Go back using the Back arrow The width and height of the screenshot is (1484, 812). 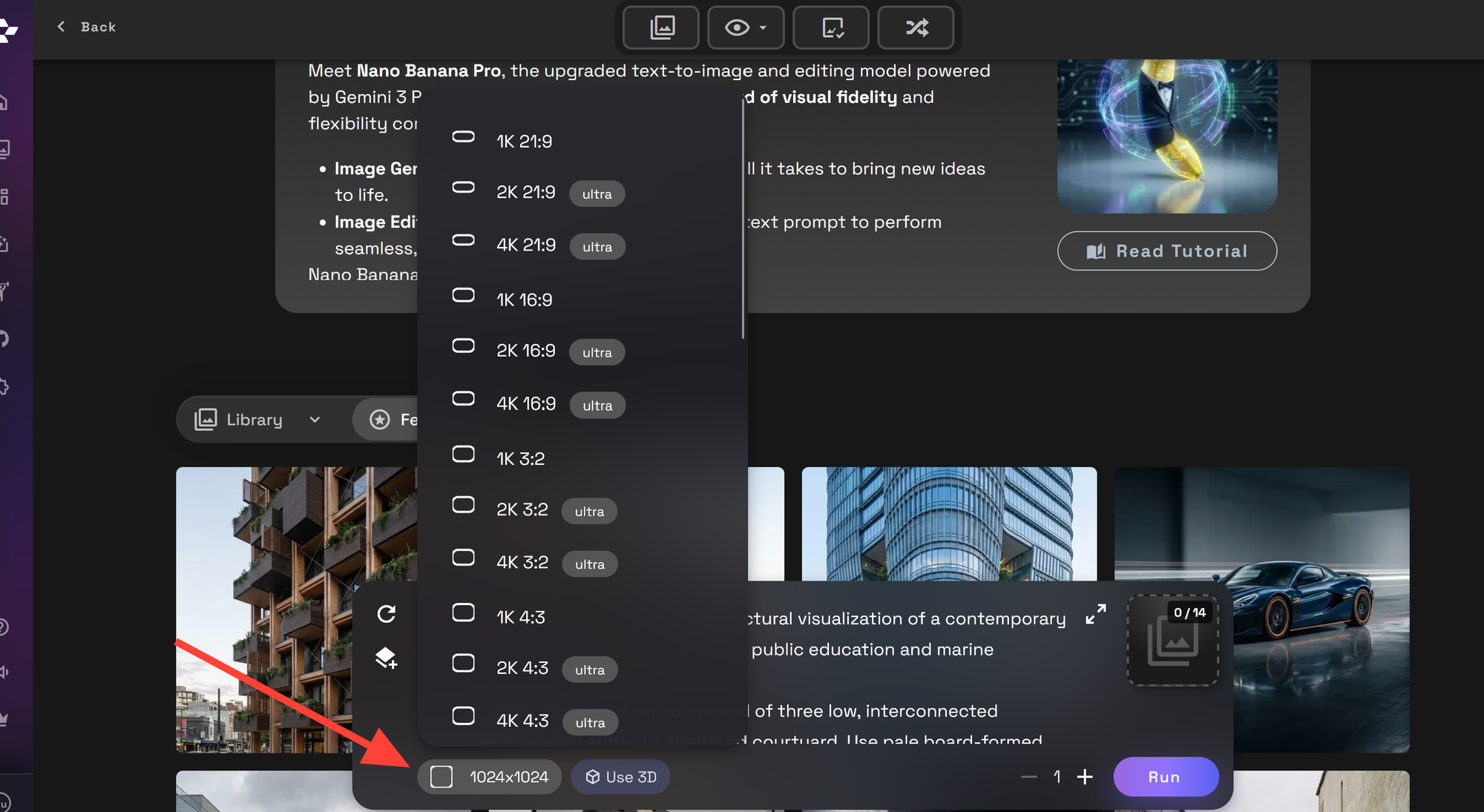85,27
